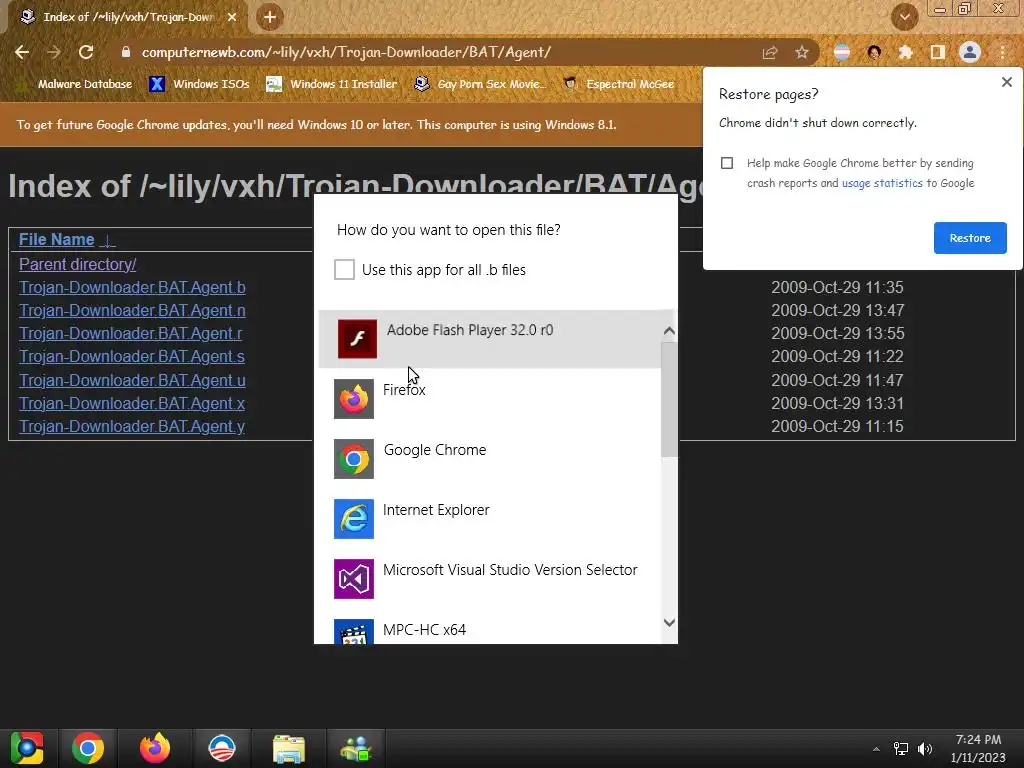Enable sending crash reports checkbox

[x=727, y=163]
